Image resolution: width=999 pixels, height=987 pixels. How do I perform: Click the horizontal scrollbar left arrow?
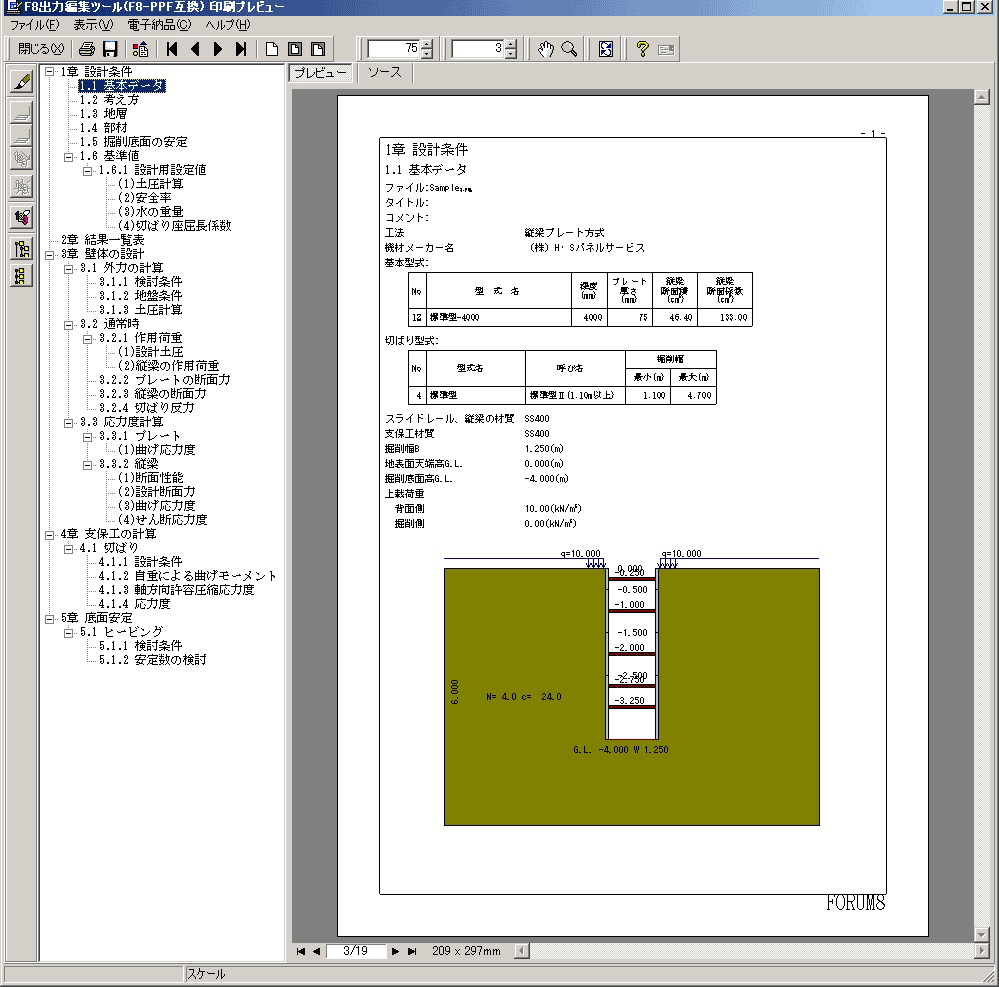[522, 951]
